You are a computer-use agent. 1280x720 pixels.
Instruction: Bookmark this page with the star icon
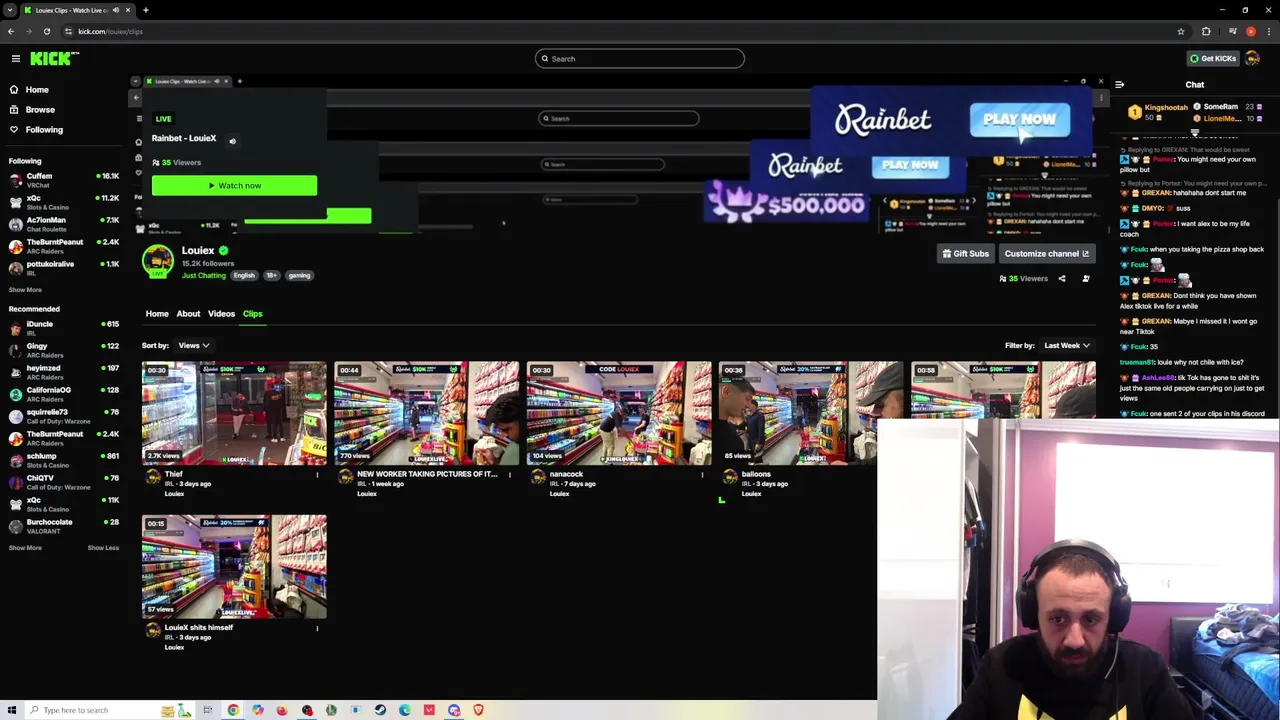click(x=1181, y=32)
